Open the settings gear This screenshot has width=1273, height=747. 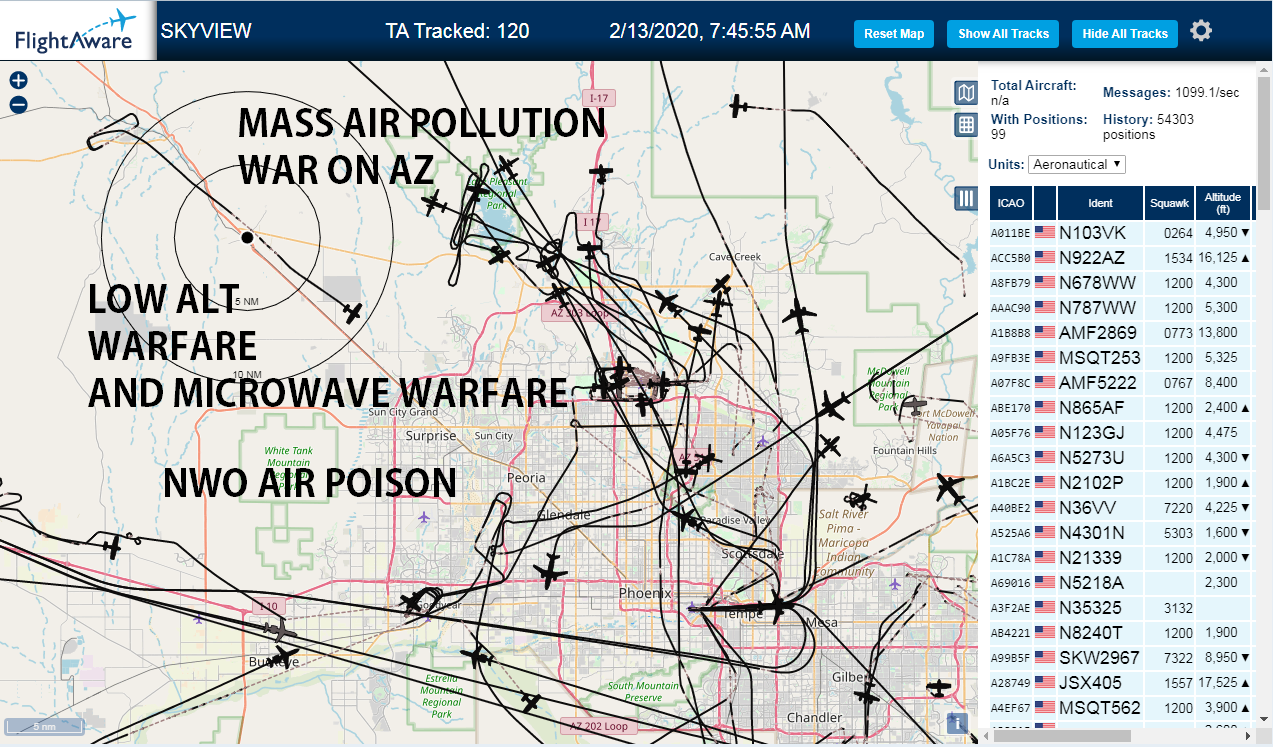1201,31
